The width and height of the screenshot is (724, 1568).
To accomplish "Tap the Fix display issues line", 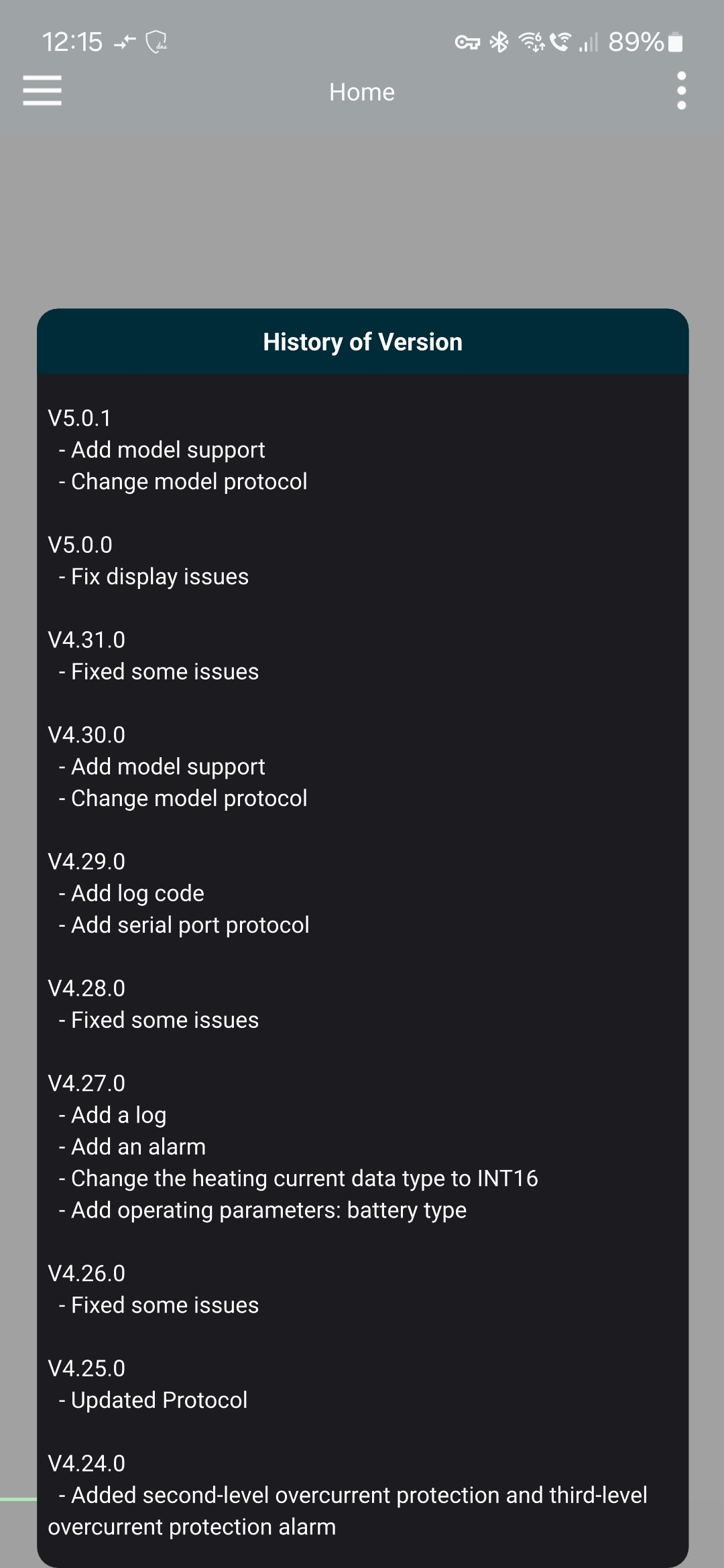I will tap(160, 576).
